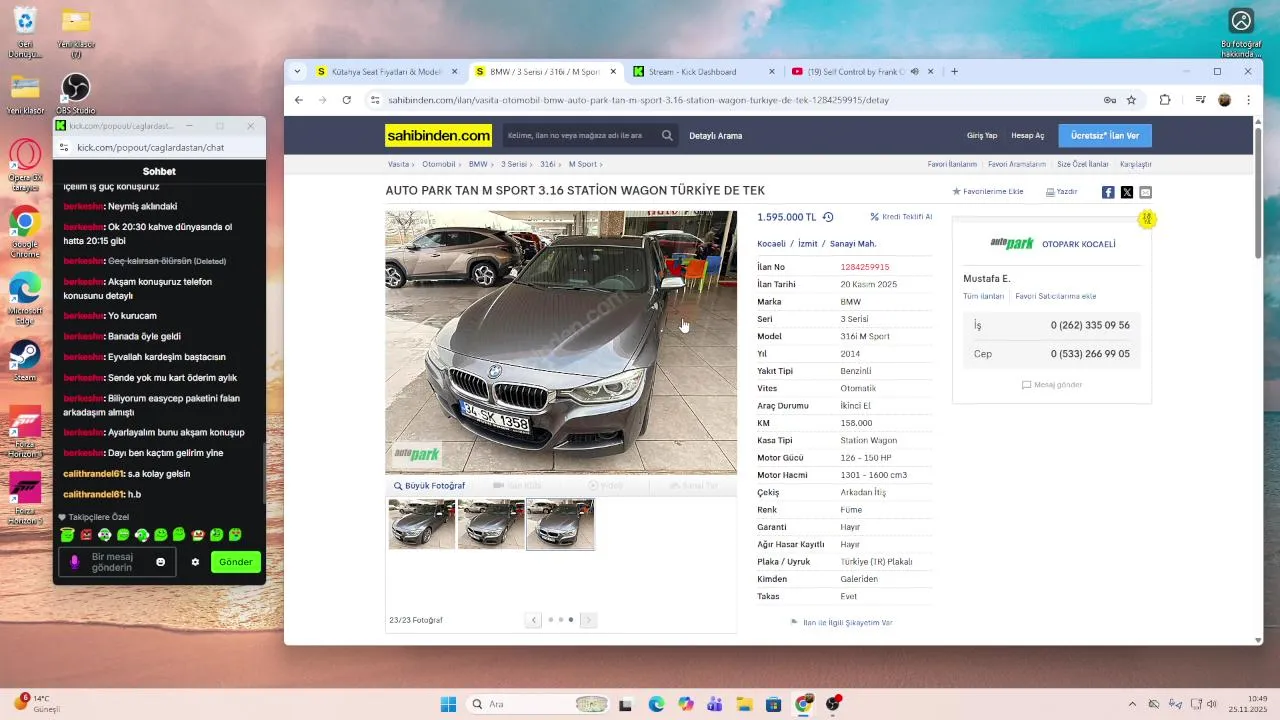Select the first car photo thumbnail
Screen dimensions: 1280x720
pyautogui.click(x=422, y=524)
